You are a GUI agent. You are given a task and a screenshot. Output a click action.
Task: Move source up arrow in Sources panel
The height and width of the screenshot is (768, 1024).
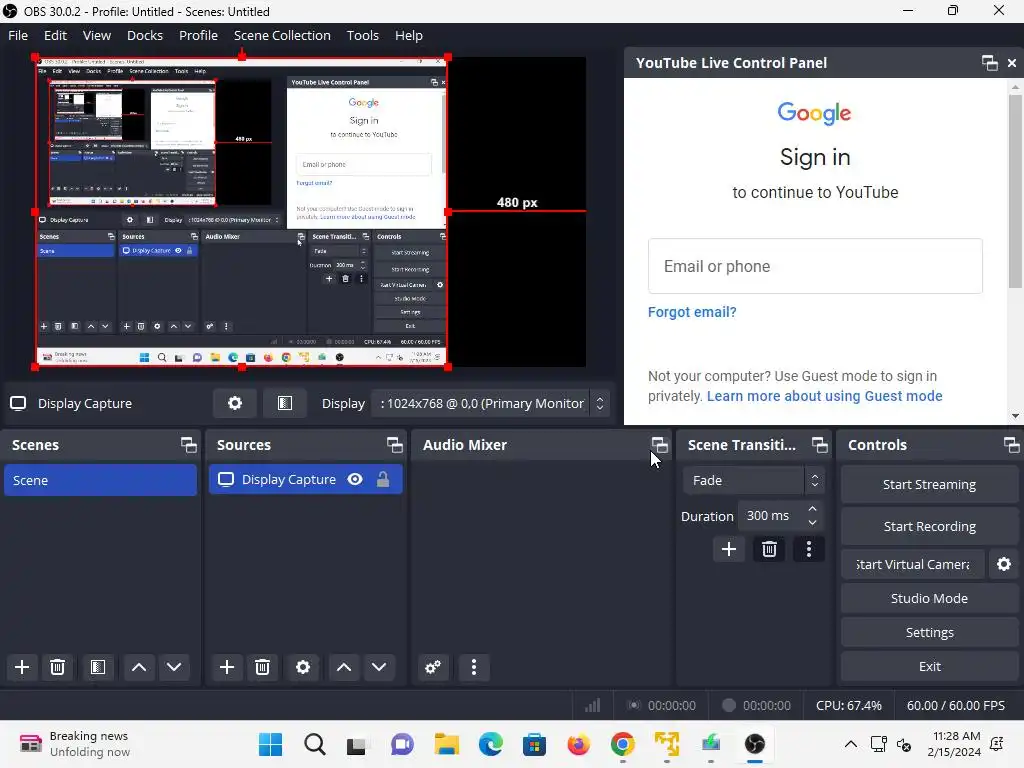pos(344,667)
